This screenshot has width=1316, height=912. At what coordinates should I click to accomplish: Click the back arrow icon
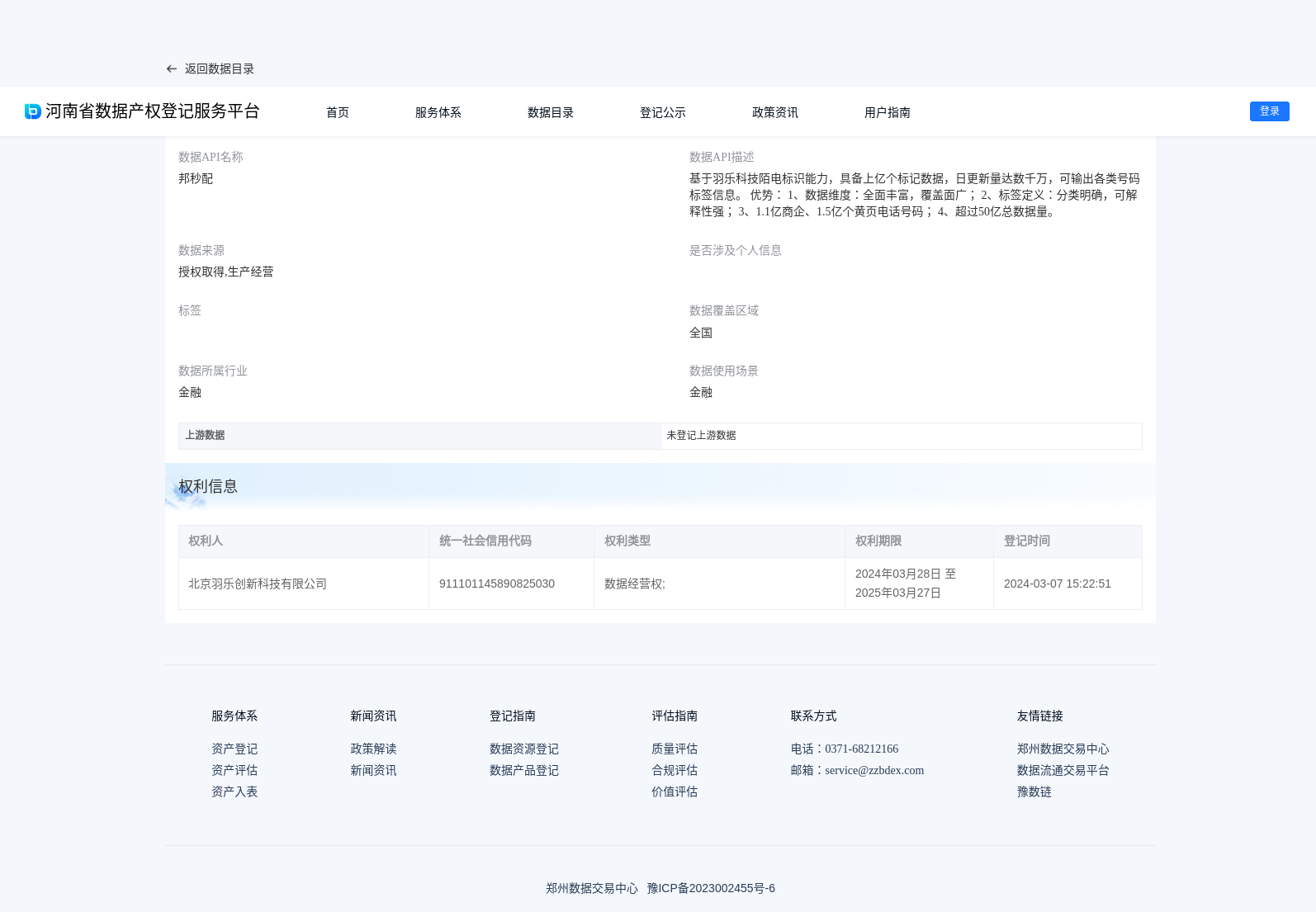pyautogui.click(x=171, y=69)
